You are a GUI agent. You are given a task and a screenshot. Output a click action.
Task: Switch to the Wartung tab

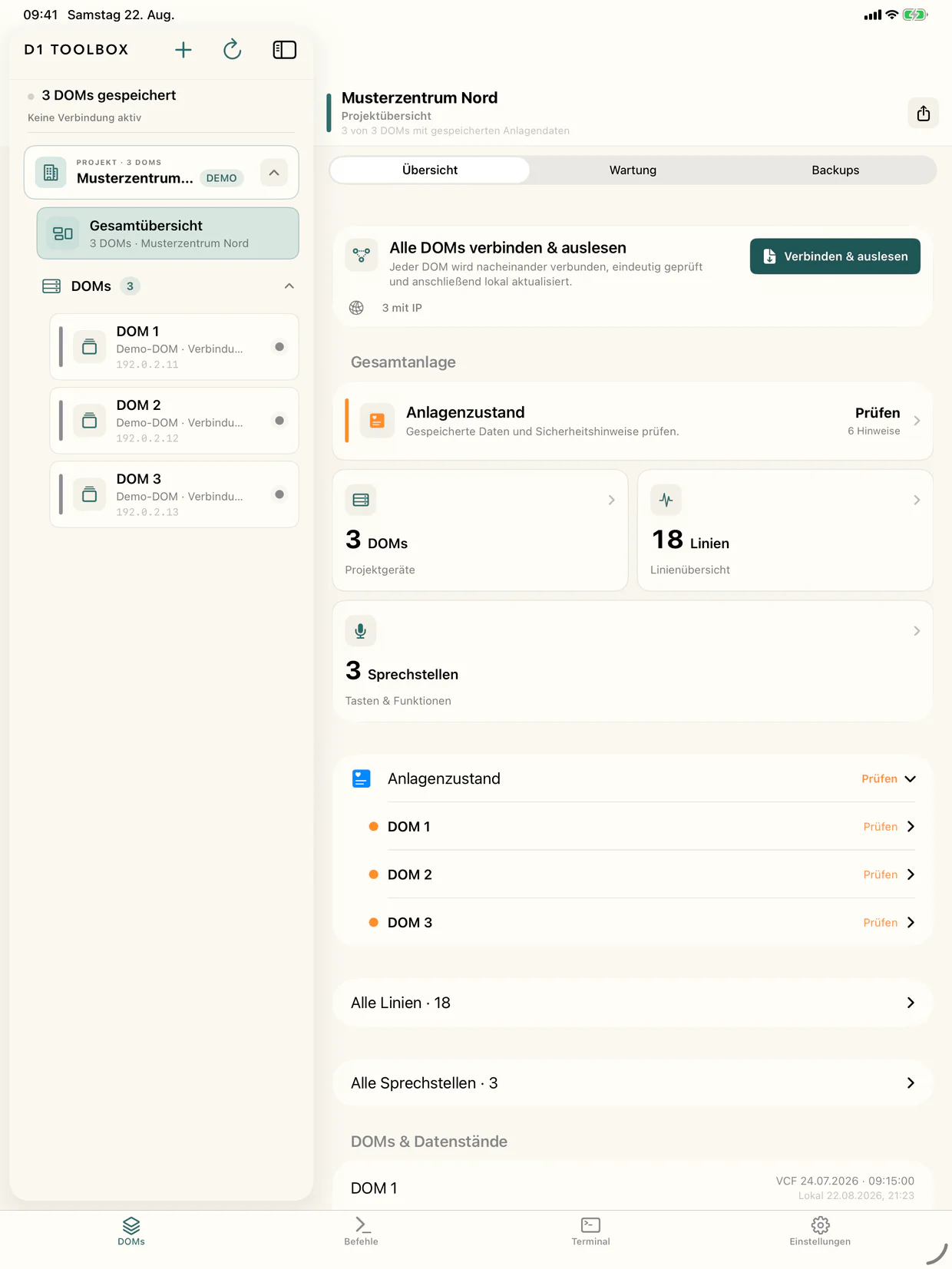tap(633, 170)
